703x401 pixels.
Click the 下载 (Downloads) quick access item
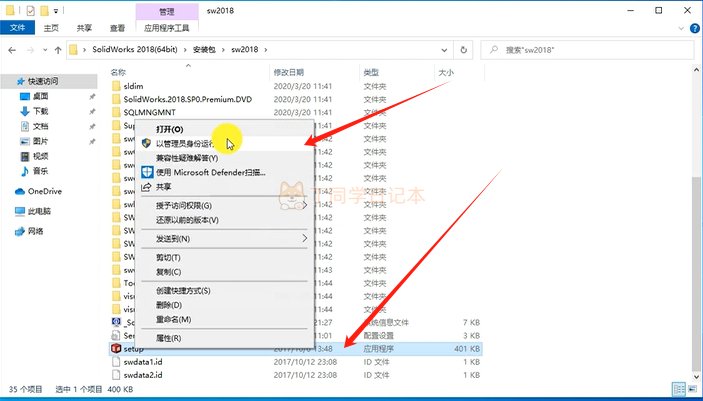coord(40,111)
